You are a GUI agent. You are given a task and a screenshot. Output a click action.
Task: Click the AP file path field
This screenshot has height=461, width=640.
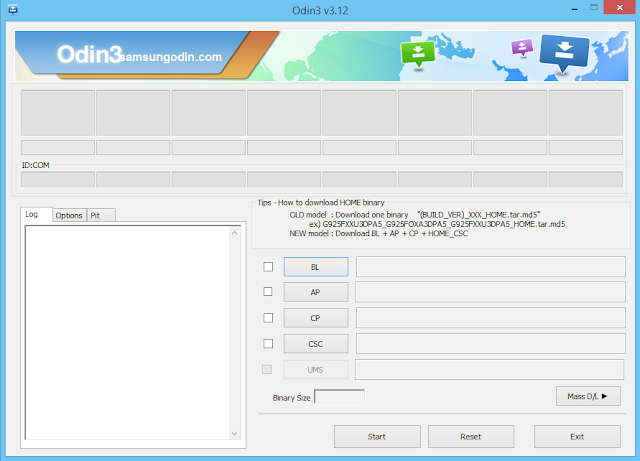491,292
